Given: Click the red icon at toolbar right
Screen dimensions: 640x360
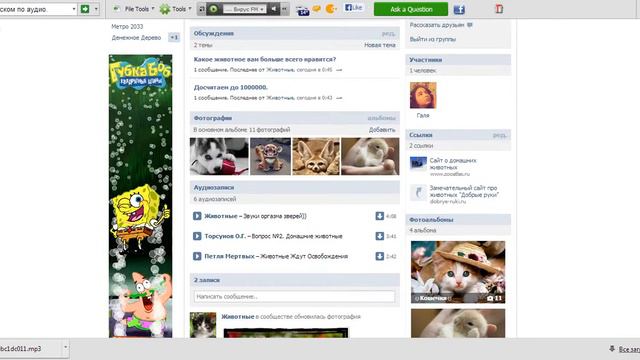Looking at the screenshot, I should point(499,9).
